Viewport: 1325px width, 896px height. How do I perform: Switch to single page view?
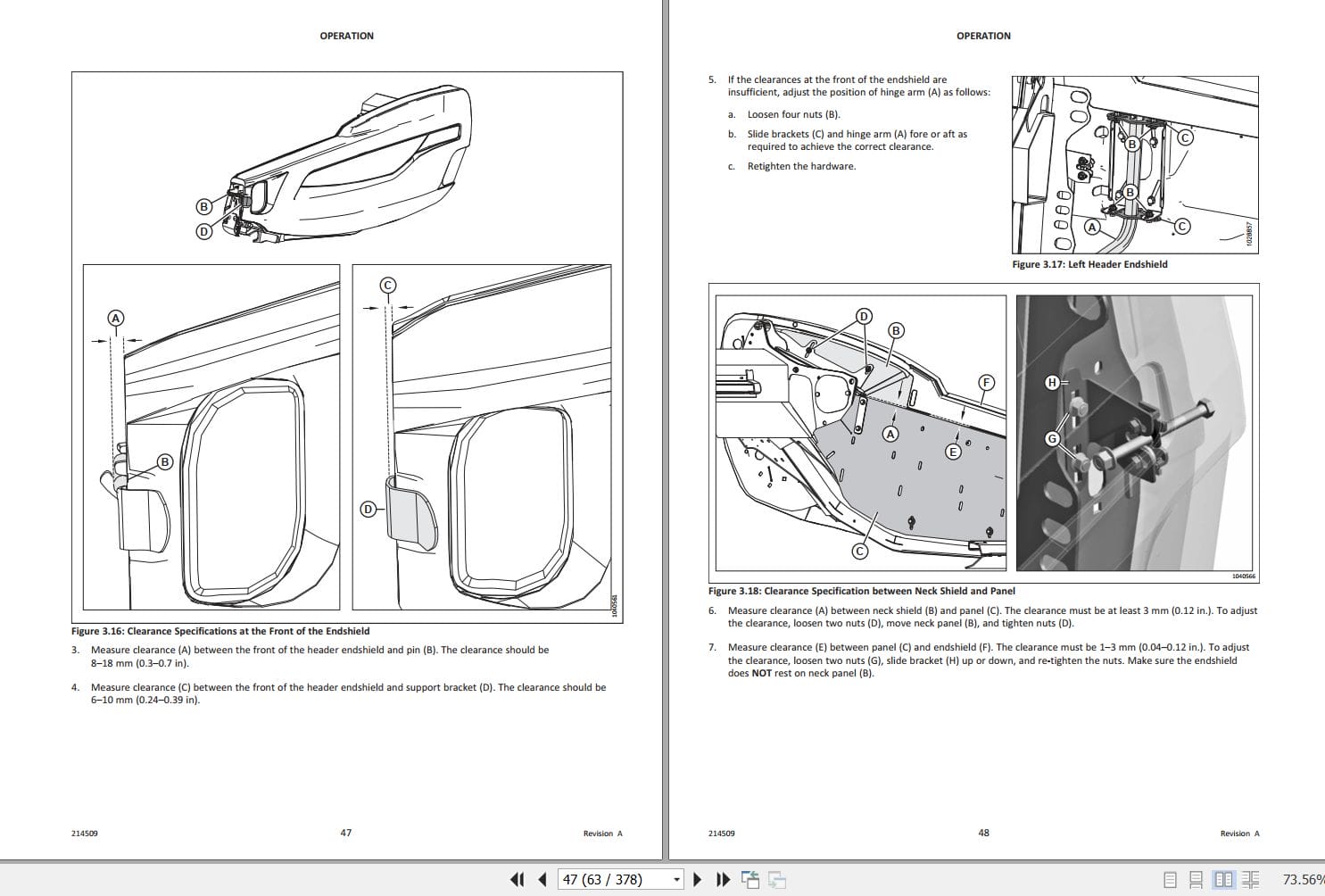1171,879
